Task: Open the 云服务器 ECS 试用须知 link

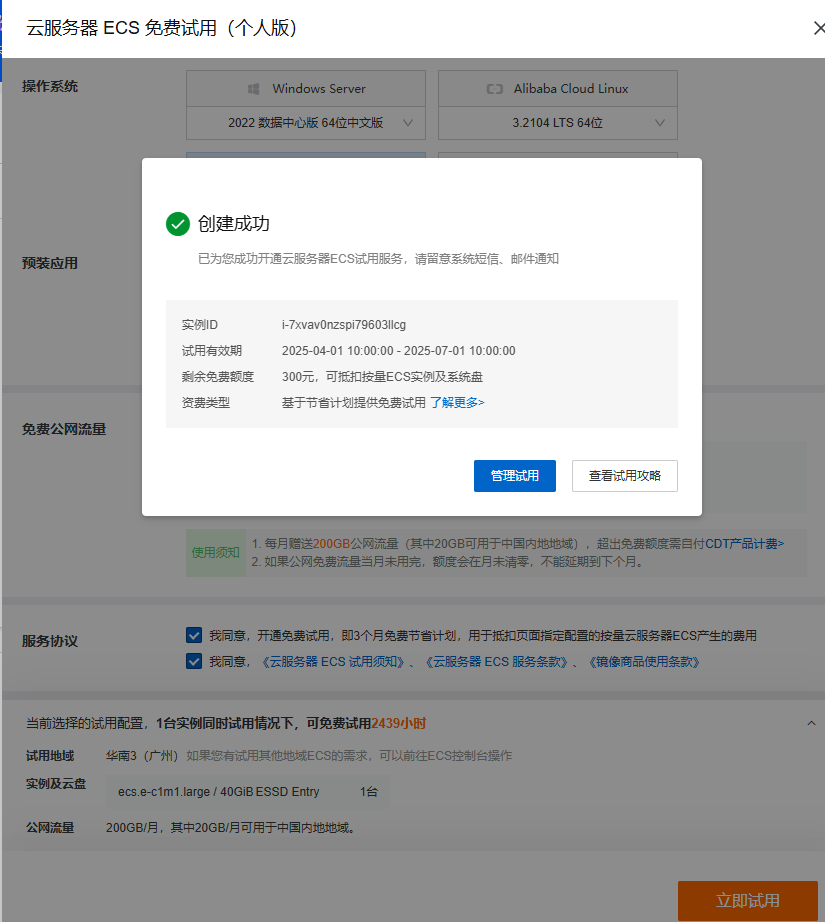Action: coord(337,662)
